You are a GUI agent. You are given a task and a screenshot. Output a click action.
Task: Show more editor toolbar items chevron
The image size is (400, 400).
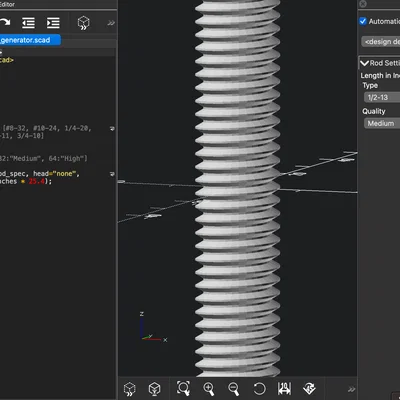(x=111, y=23)
